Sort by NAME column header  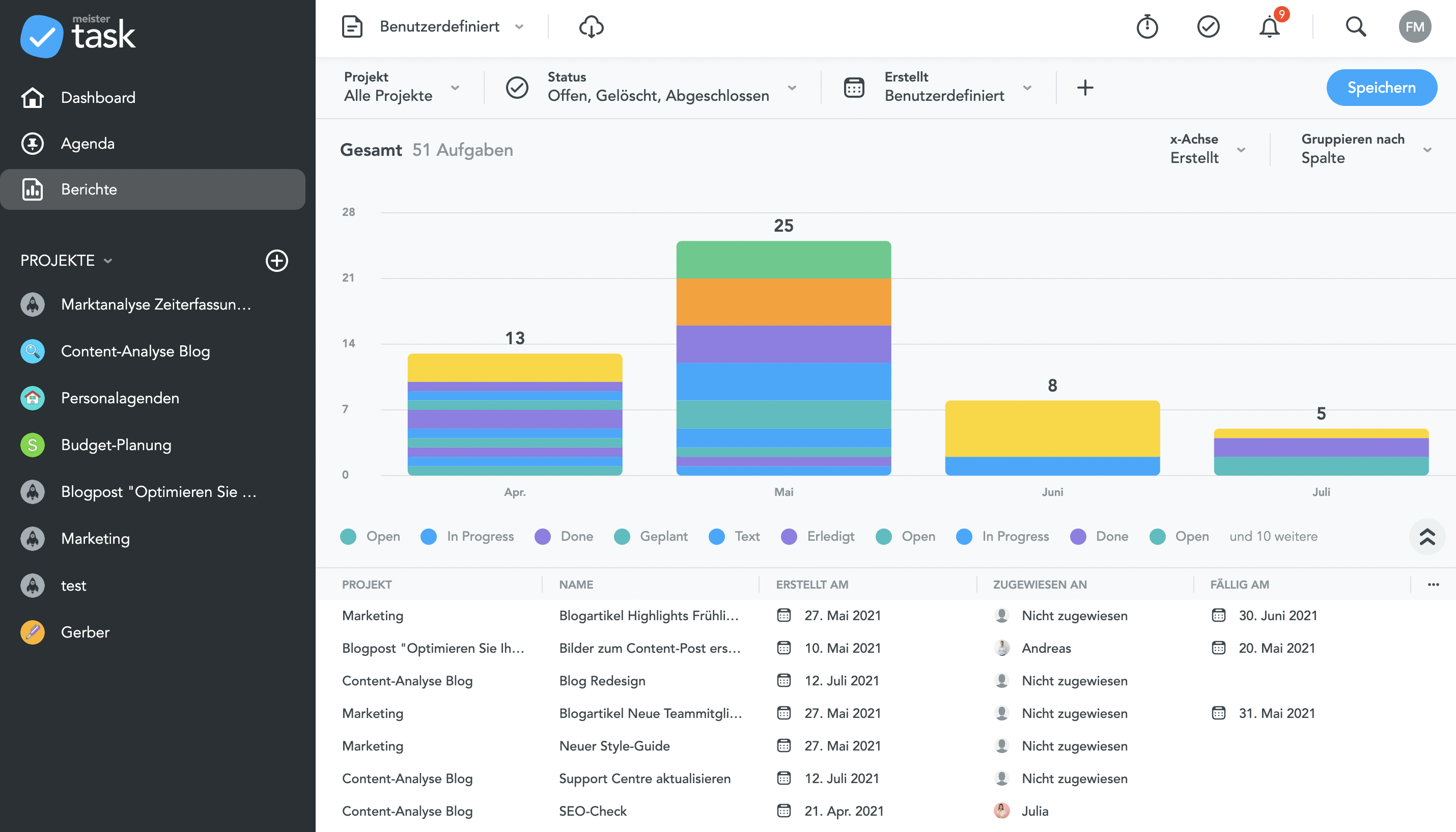pos(576,584)
